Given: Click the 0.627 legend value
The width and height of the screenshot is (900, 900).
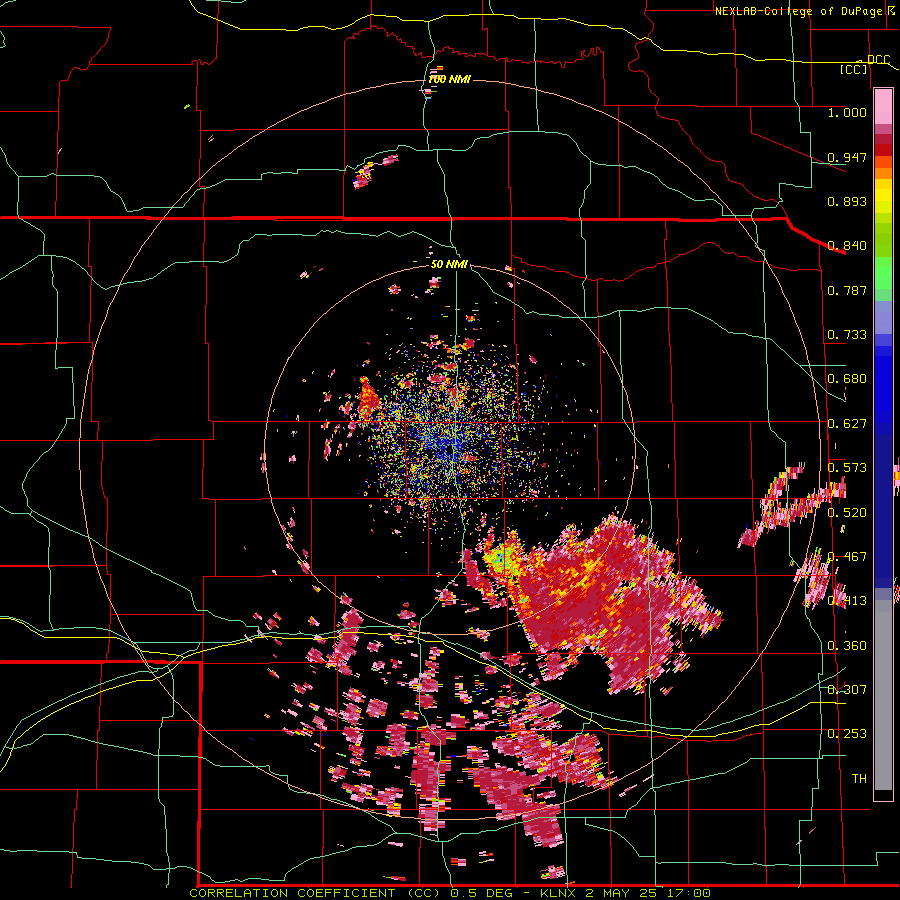Looking at the screenshot, I should [x=847, y=424].
